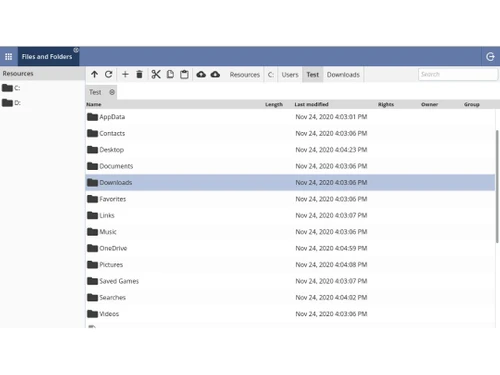
Task: Select the Searches folder row
Action: [290, 297]
